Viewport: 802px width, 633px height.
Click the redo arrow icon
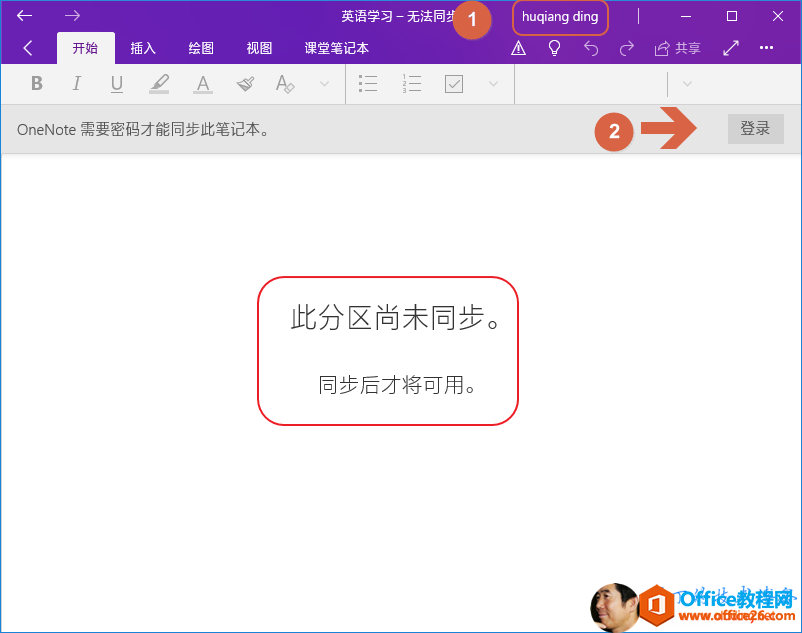point(627,47)
